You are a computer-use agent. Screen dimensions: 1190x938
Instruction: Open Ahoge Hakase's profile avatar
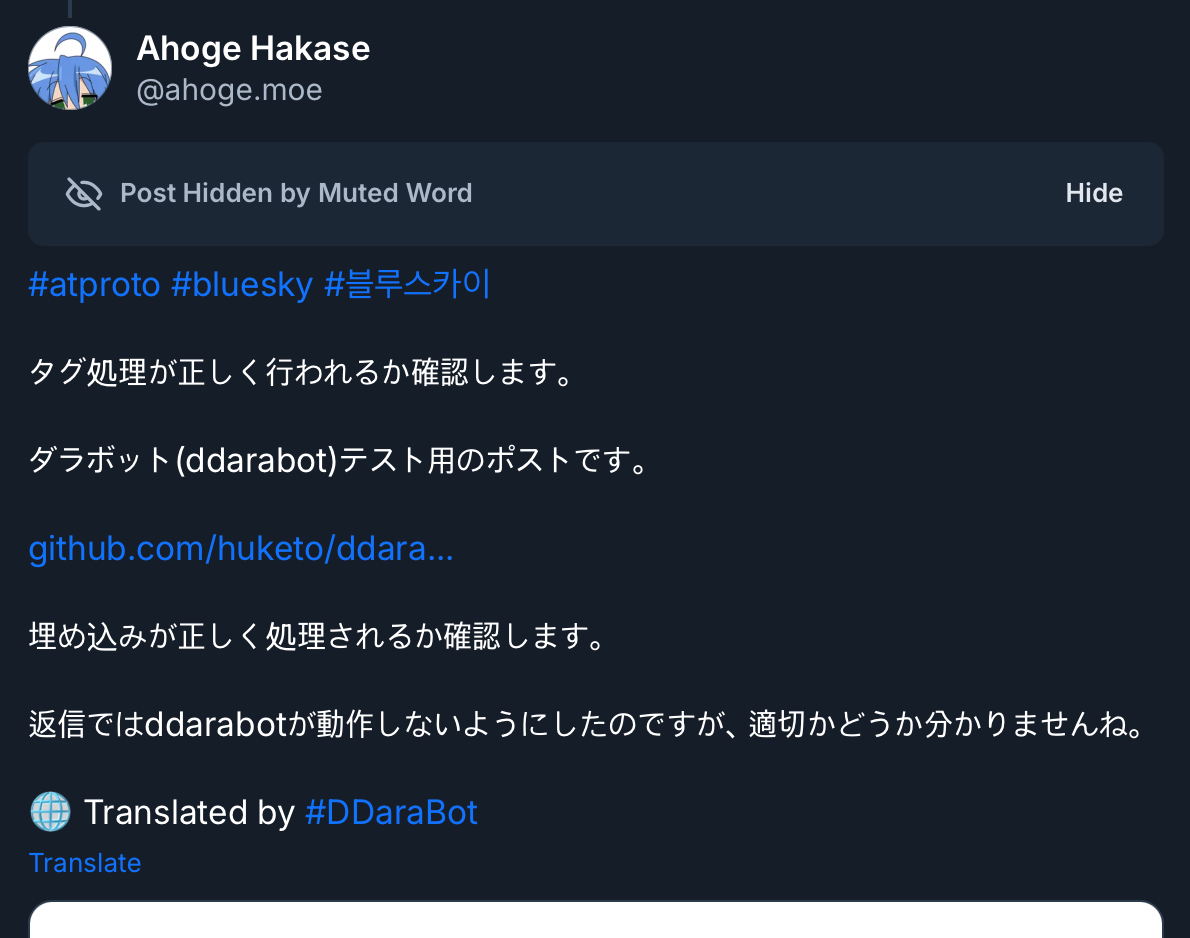pyautogui.click(x=70, y=68)
